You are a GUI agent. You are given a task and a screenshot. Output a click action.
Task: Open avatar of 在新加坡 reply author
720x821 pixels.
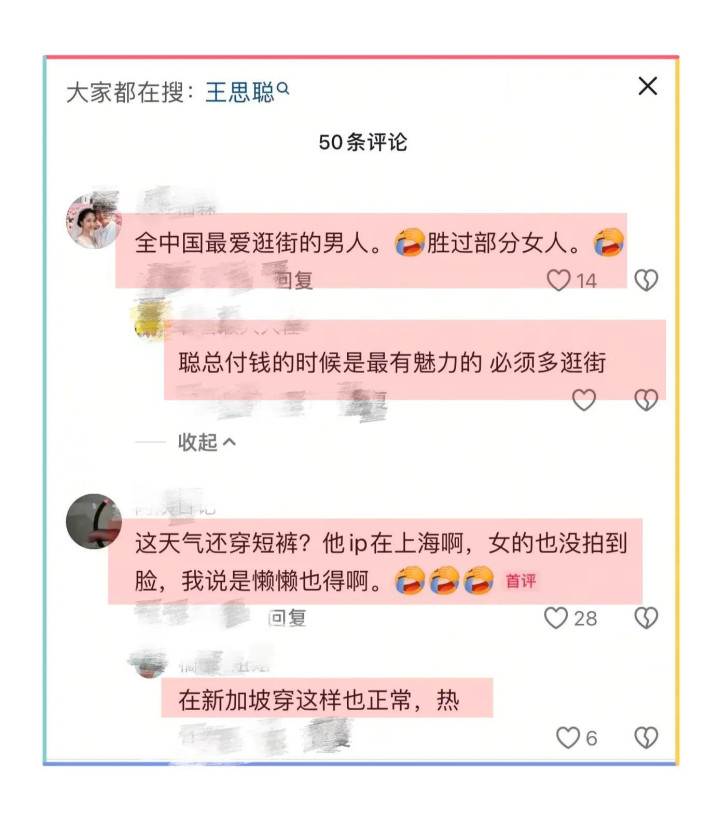pos(149,665)
